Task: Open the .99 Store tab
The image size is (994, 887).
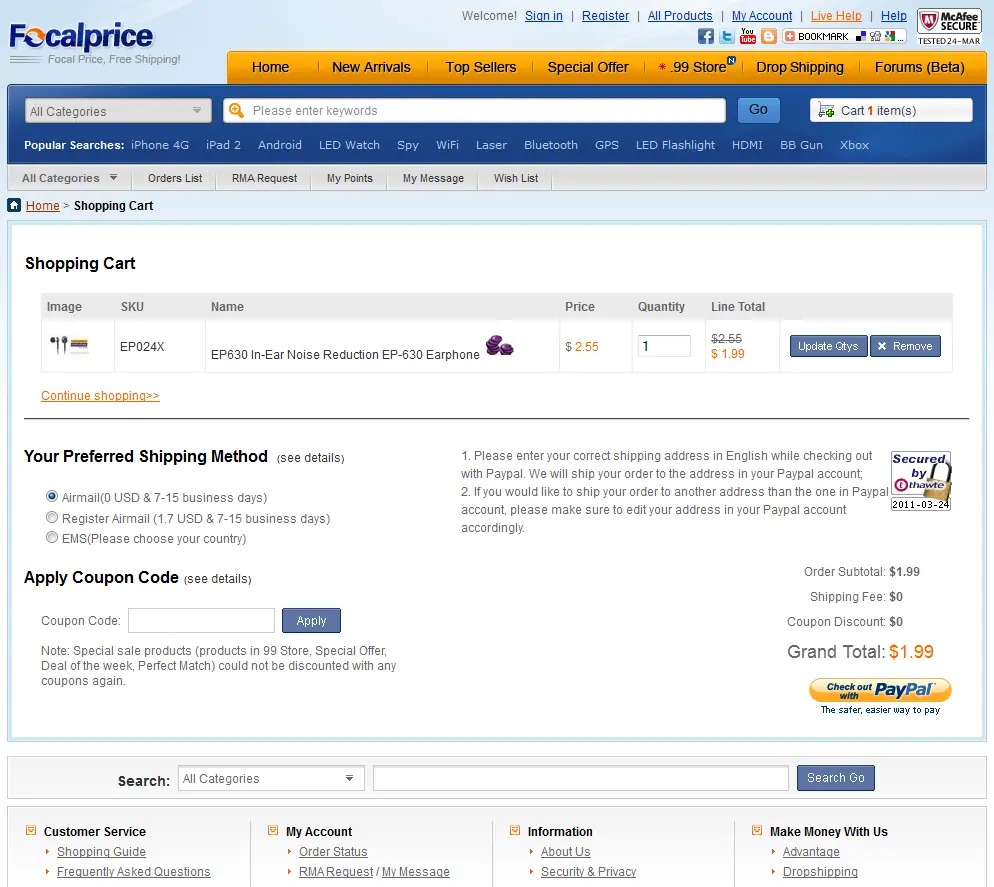Action: click(696, 67)
